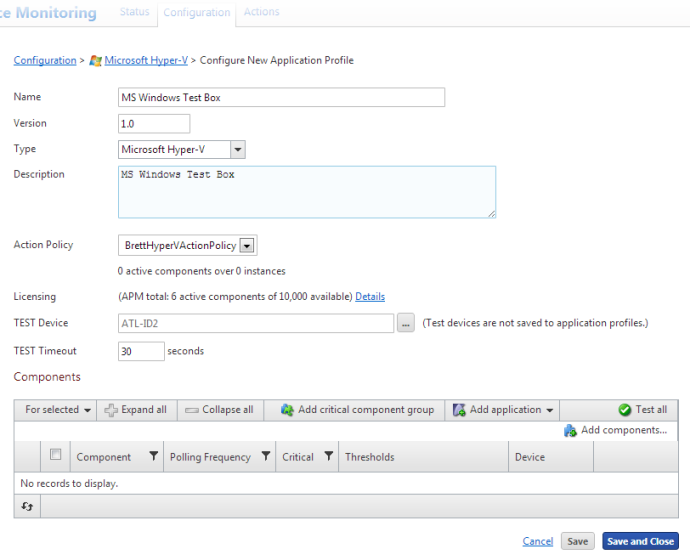Viewport: 690px width, 558px height.
Task: Open the Add application dropdown
Action: point(503,410)
